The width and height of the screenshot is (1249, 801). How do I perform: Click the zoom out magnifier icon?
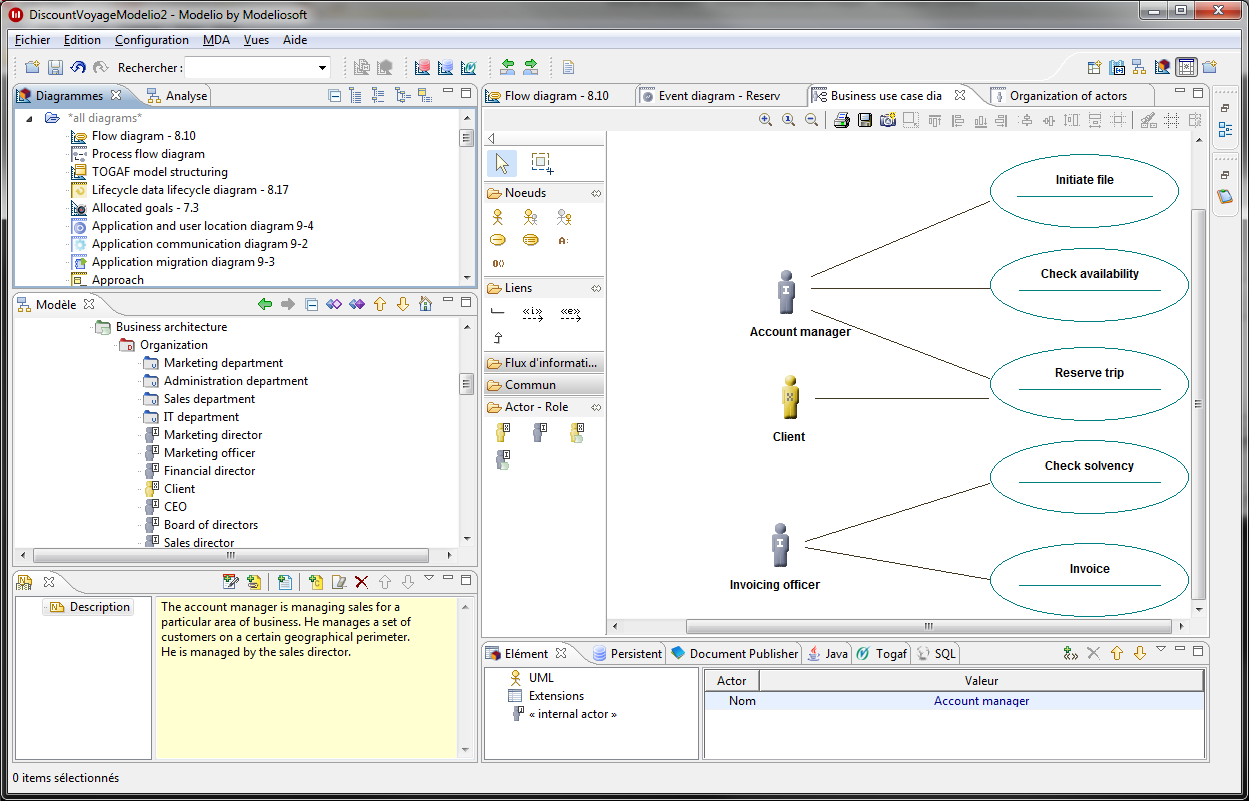[x=811, y=120]
